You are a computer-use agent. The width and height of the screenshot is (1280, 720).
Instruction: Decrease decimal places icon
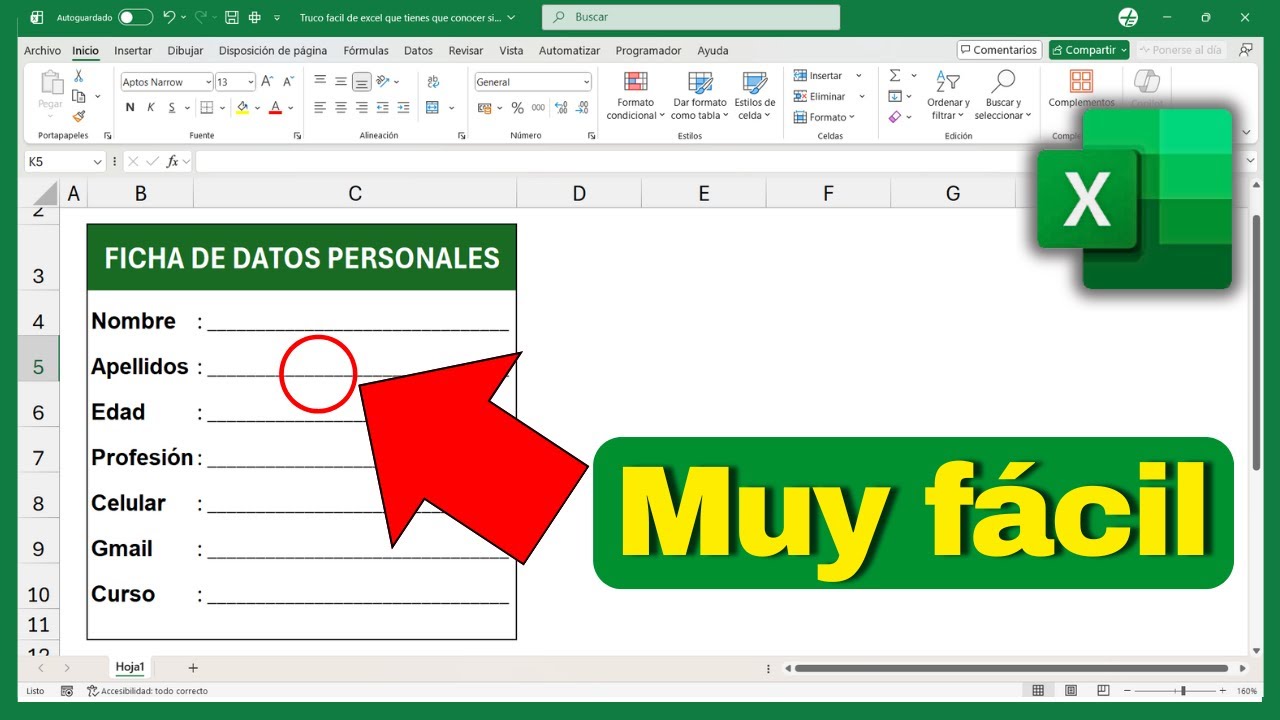(x=581, y=107)
